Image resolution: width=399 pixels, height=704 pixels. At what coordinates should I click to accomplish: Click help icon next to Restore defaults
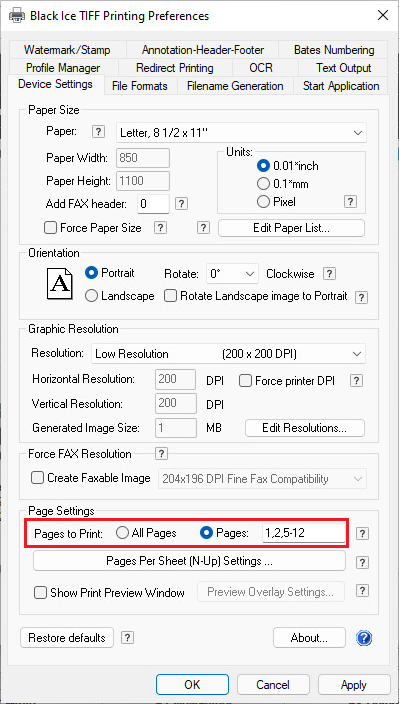128,638
